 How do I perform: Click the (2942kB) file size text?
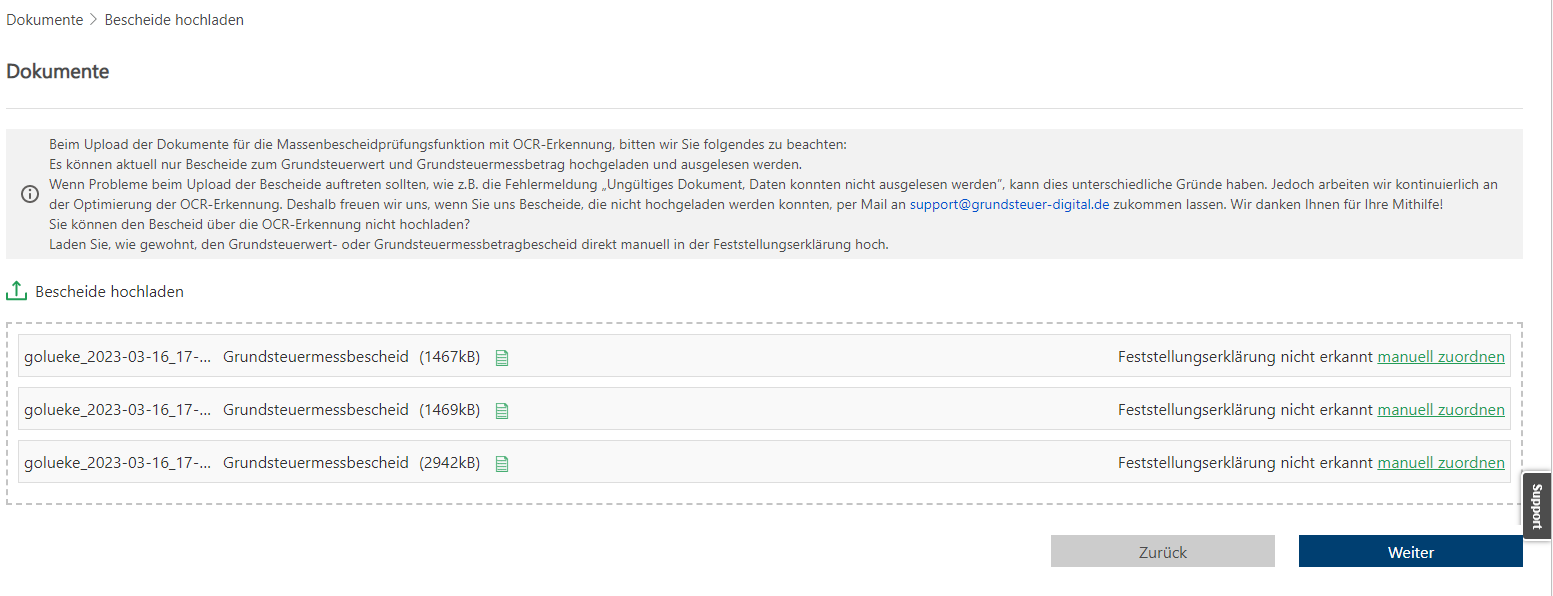click(x=450, y=463)
